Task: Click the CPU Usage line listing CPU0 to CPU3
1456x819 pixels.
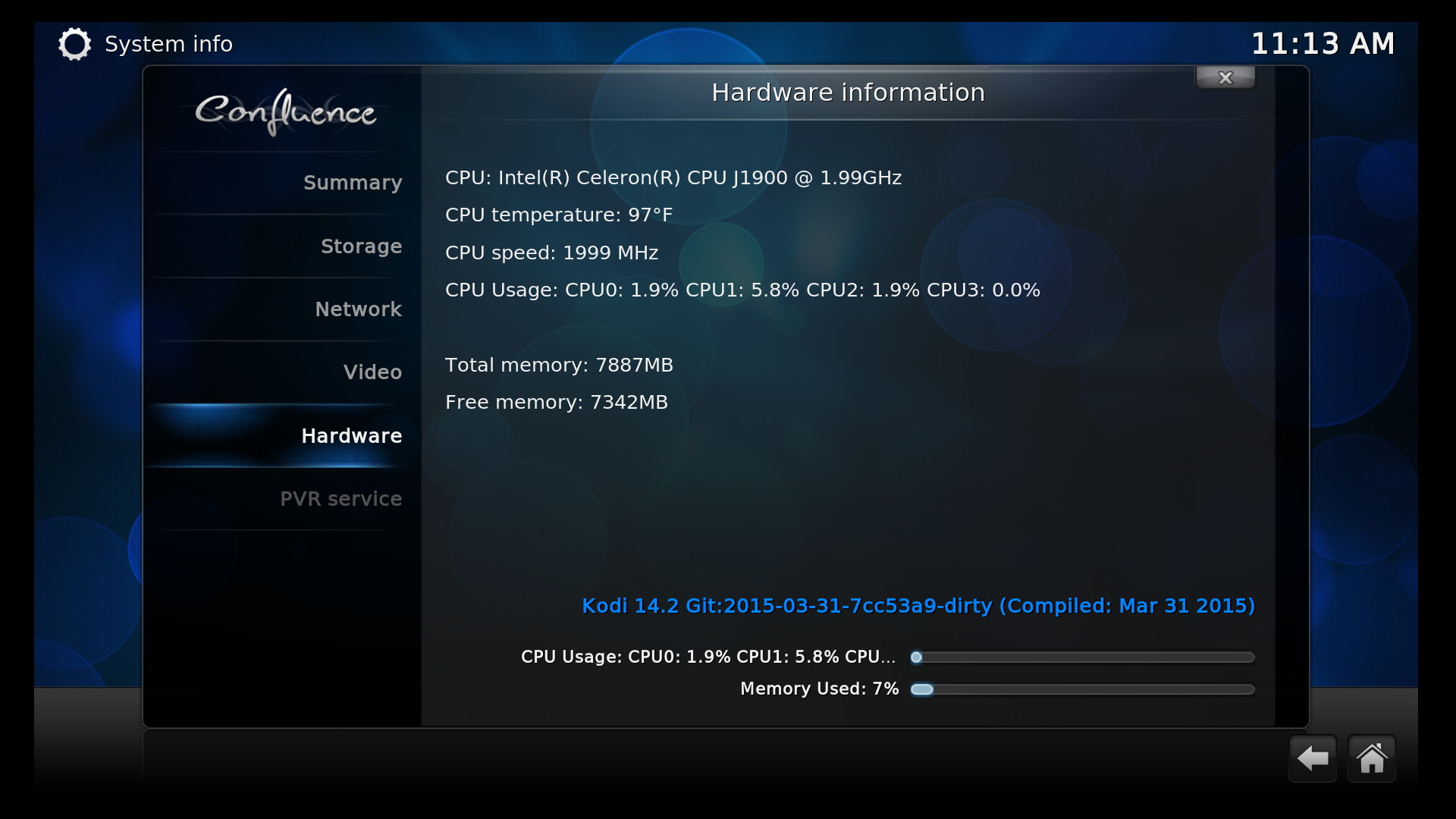Action: (x=742, y=290)
